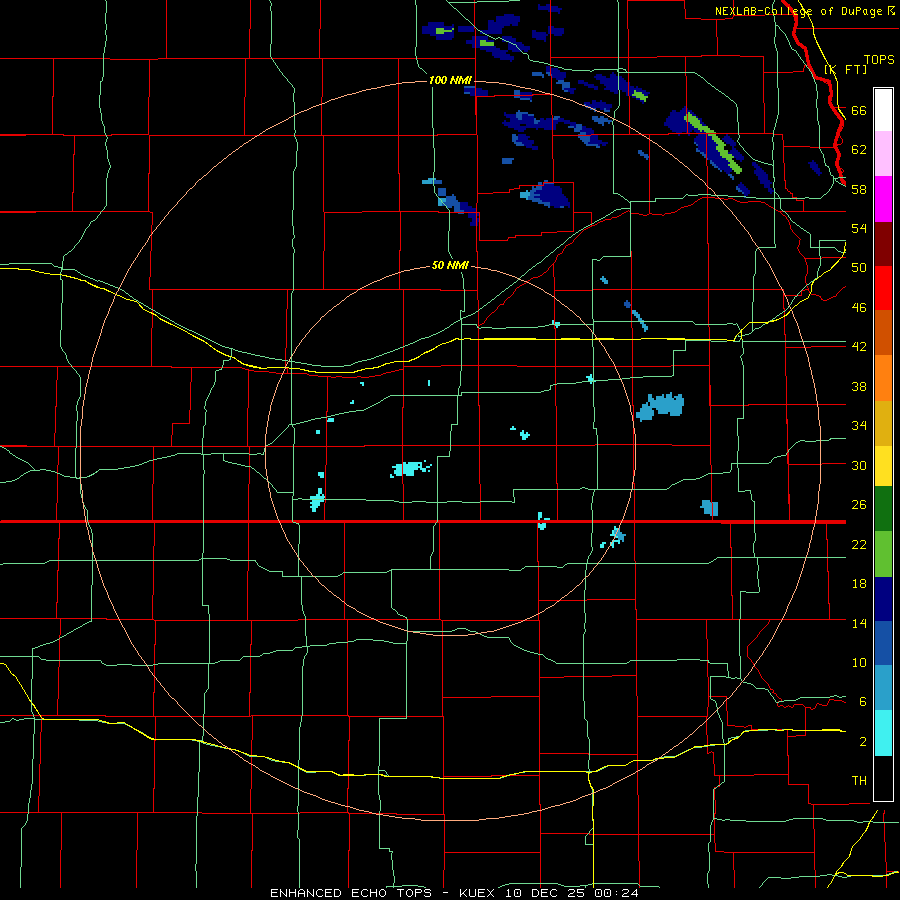Image resolution: width=900 pixels, height=900 pixels.
Task: Pick the navy legend swatch
Action: 883,599
